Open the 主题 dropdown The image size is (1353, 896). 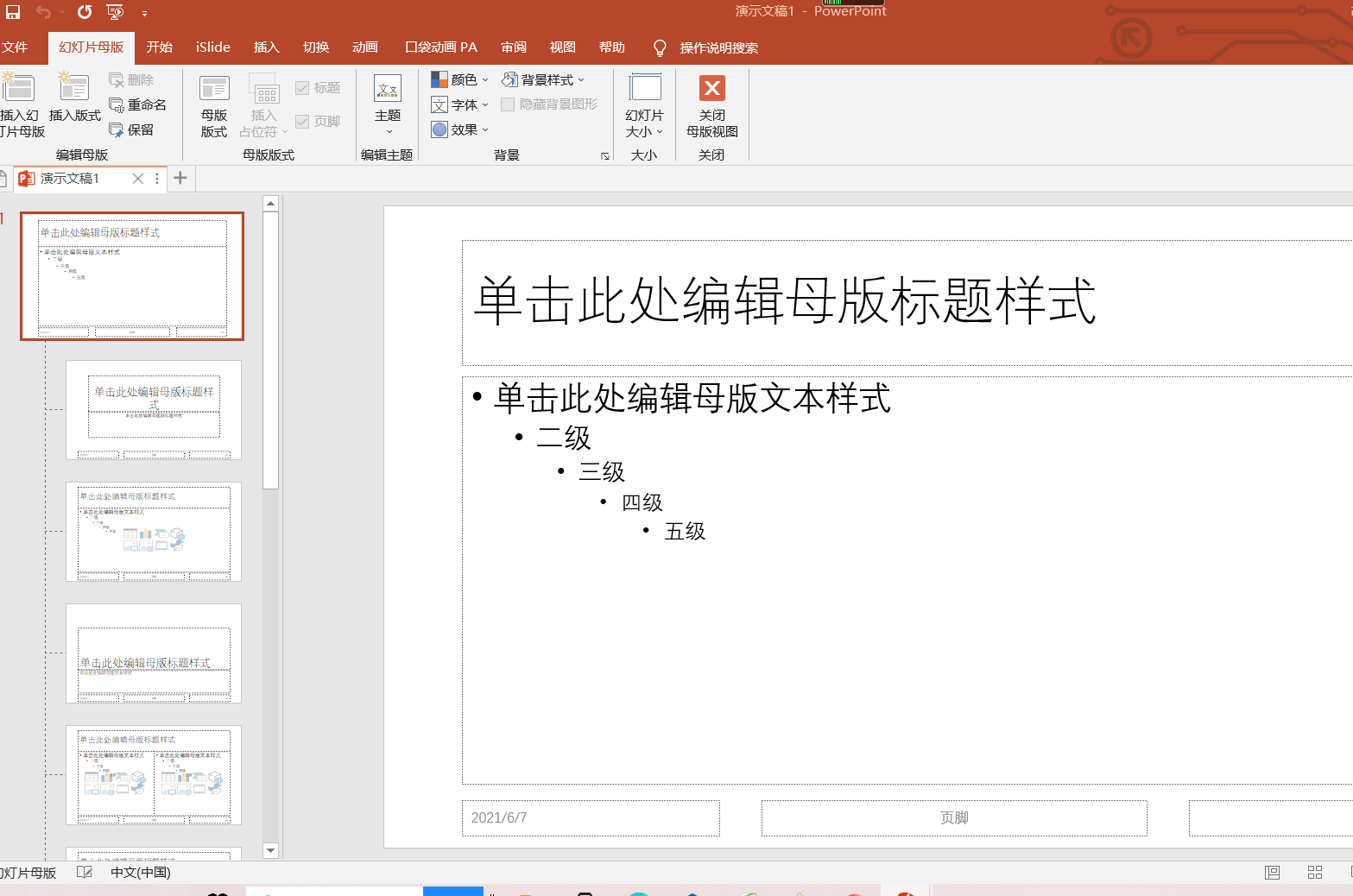coord(388,105)
